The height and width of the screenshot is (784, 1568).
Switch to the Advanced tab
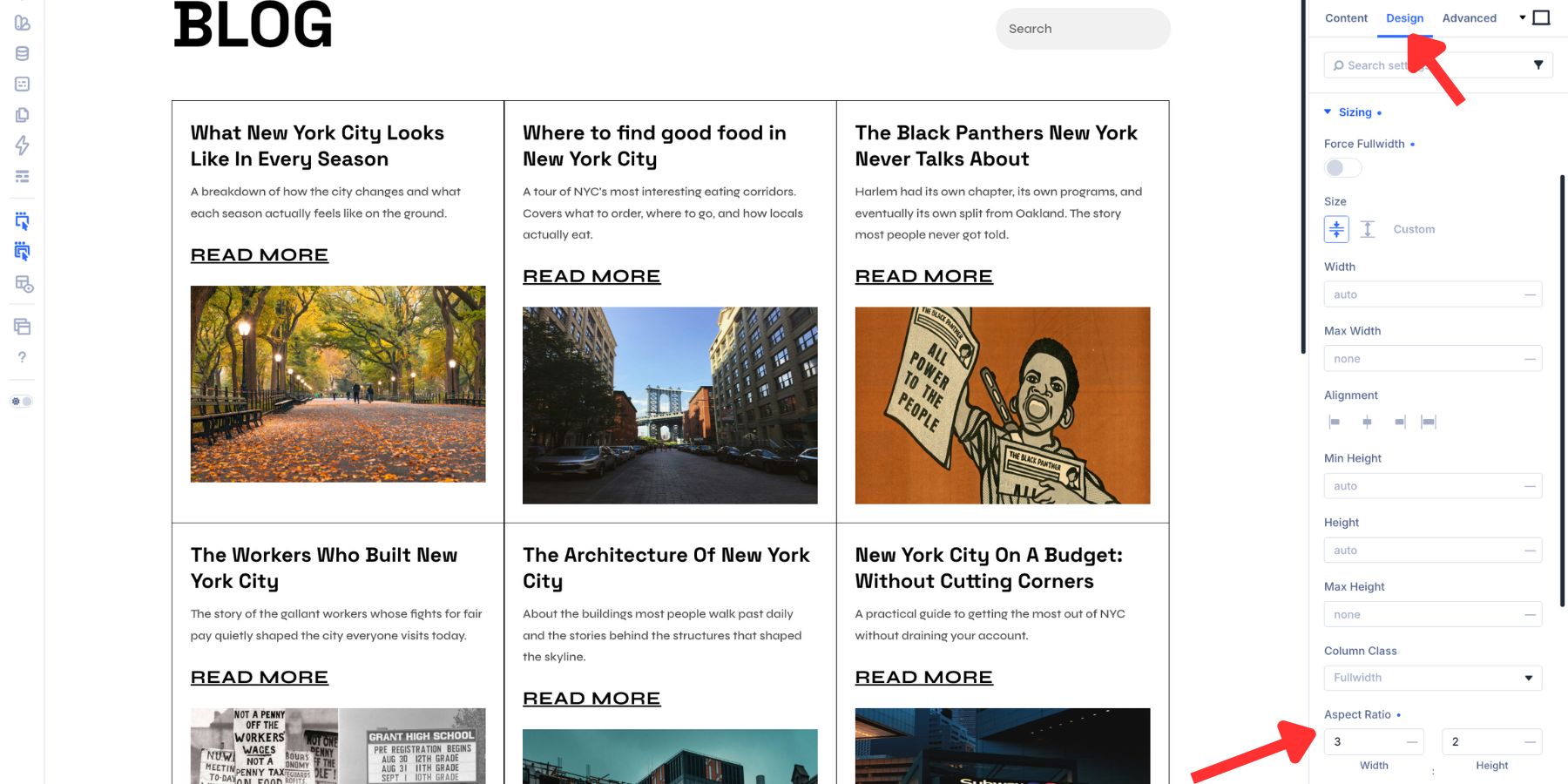pyautogui.click(x=1469, y=18)
